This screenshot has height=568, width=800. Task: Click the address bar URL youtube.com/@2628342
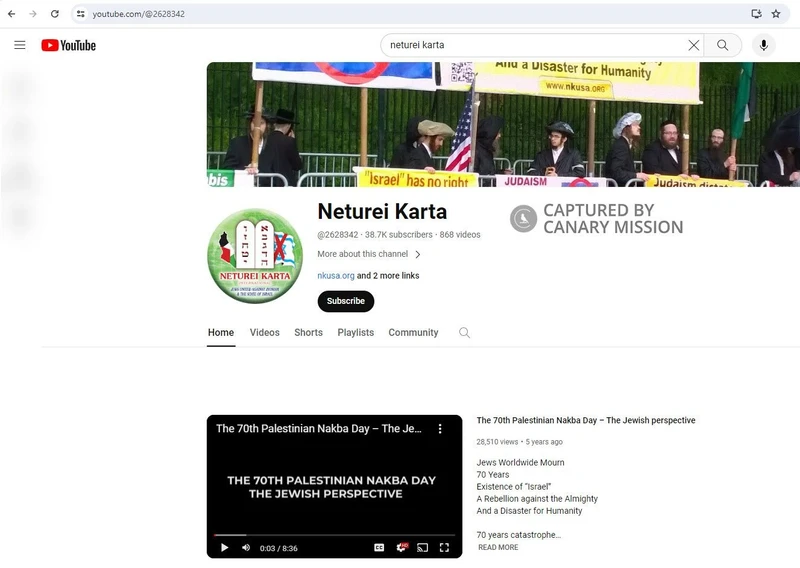click(138, 14)
